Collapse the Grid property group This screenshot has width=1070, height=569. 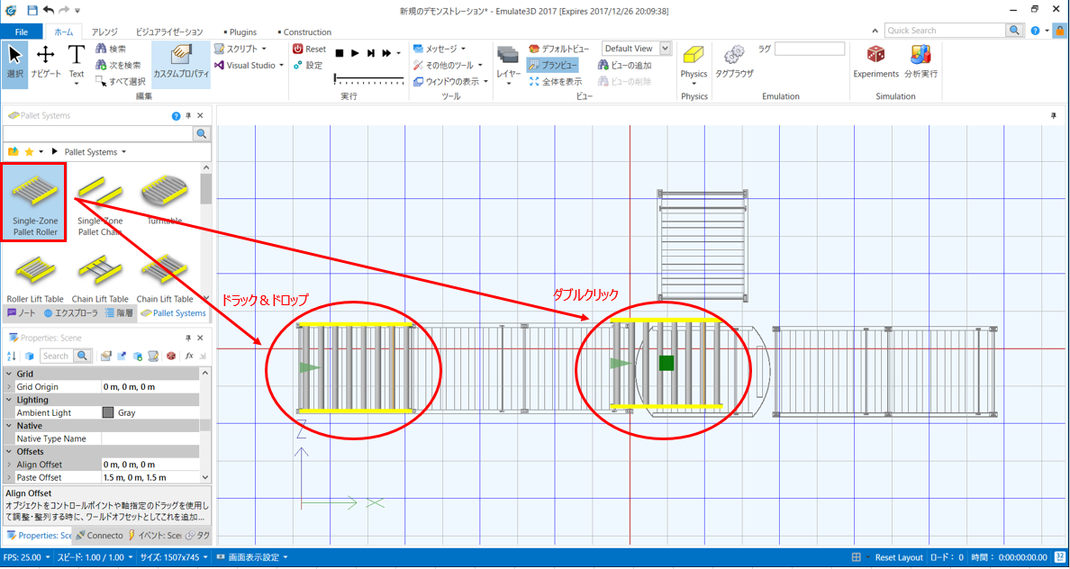9,374
